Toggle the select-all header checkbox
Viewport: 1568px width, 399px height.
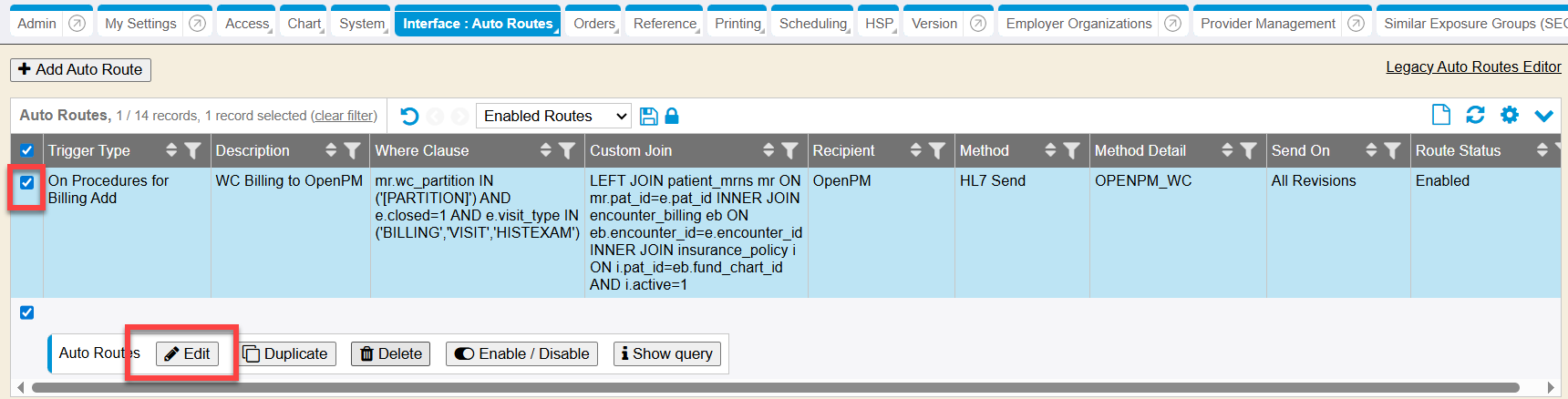[27, 150]
